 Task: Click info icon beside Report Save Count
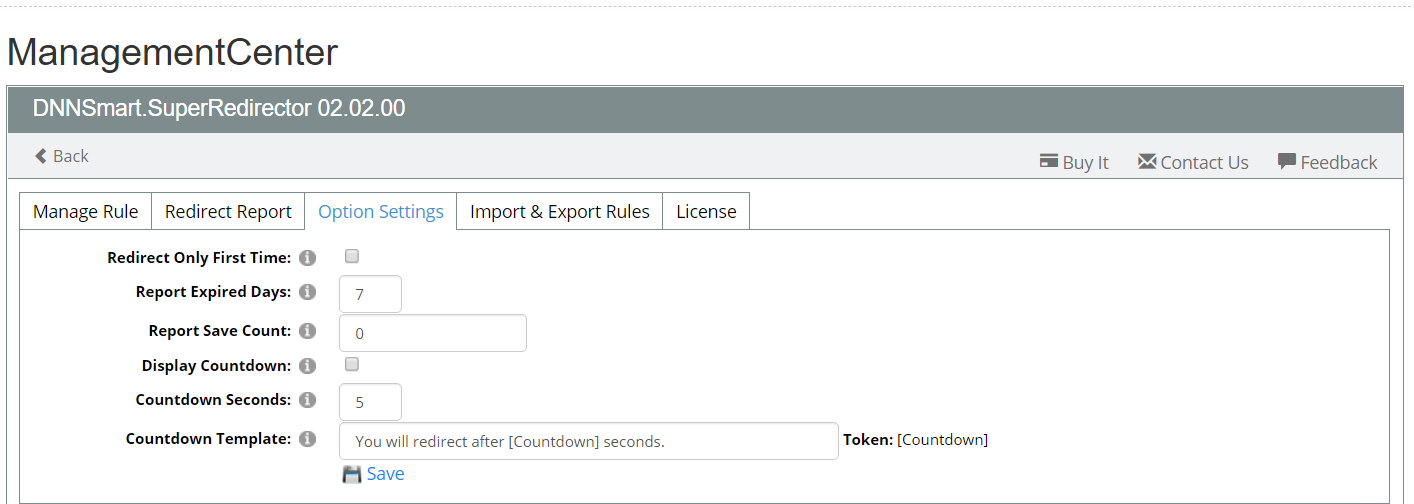pyautogui.click(x=308, y=331)
